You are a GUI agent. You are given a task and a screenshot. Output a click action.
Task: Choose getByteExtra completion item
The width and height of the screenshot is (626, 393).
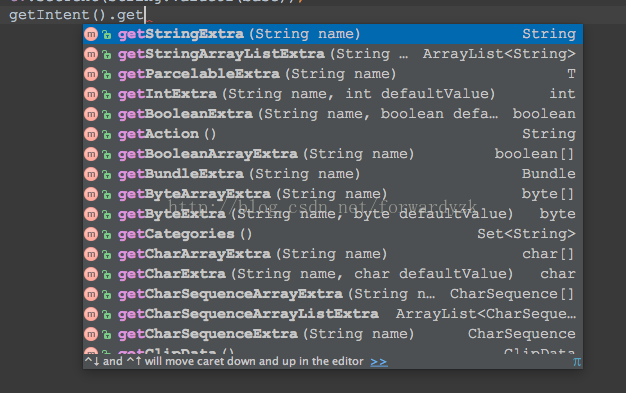(333, 214)
